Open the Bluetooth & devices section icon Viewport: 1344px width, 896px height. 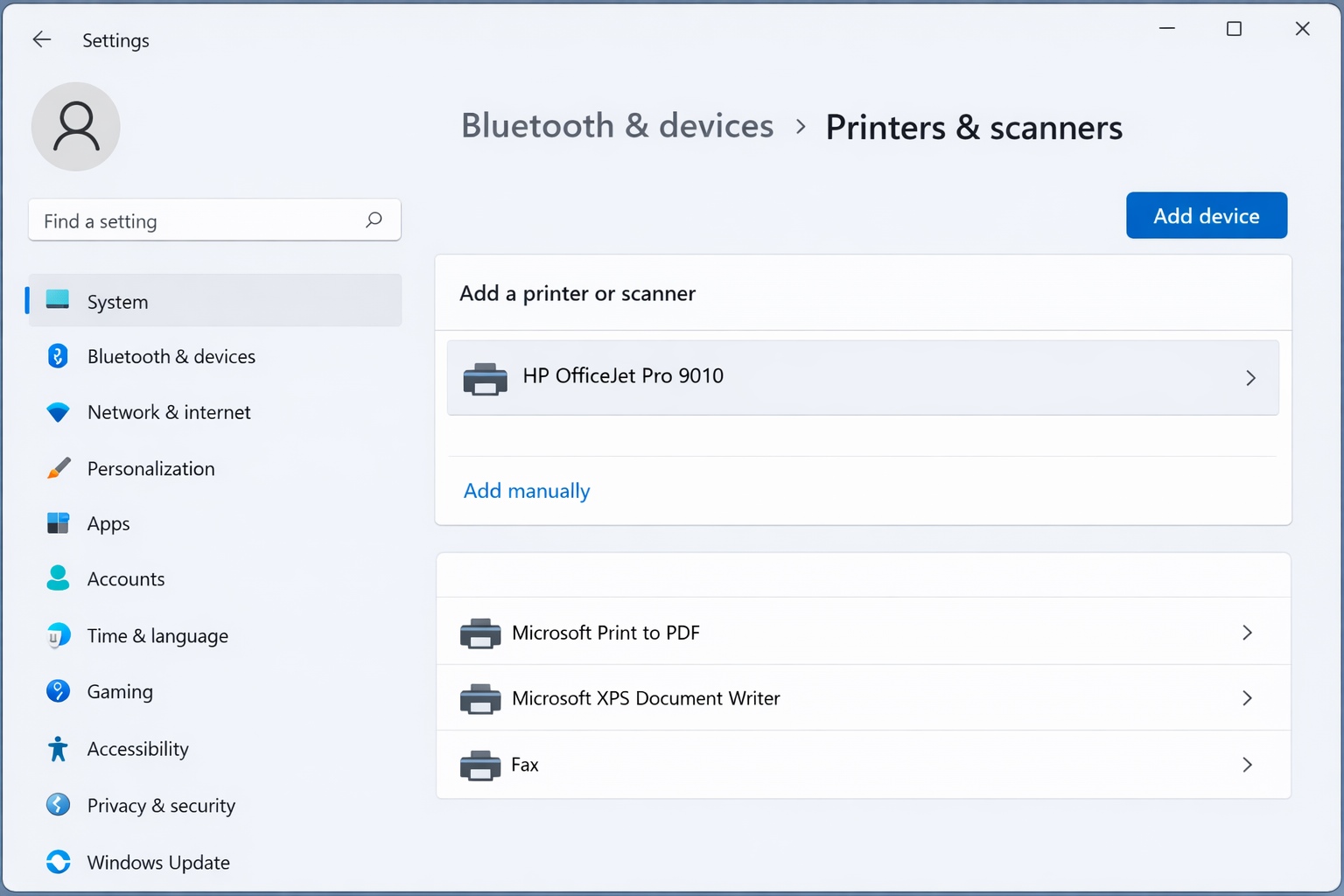pyautogui.click(x=57, y=356)
